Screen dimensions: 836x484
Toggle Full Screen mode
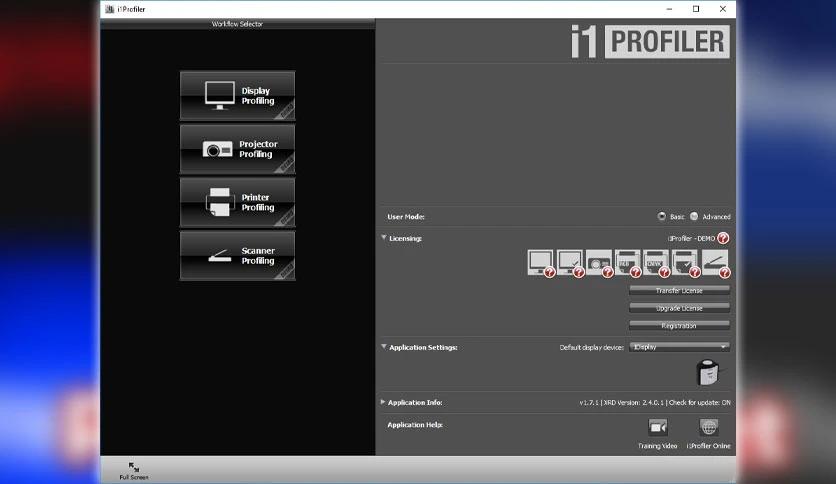click(134, 471)
